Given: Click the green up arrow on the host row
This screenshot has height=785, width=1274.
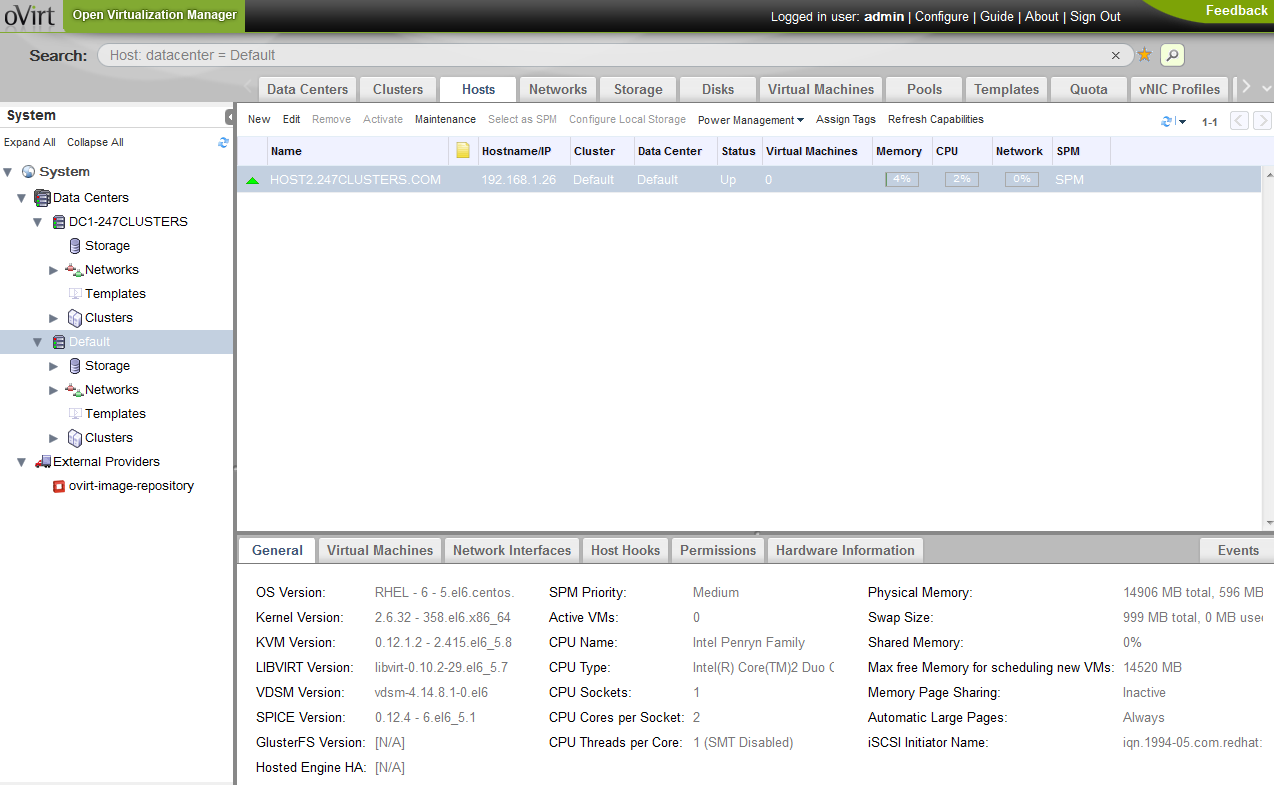Looking at the screenshot, I should [252, 181].
